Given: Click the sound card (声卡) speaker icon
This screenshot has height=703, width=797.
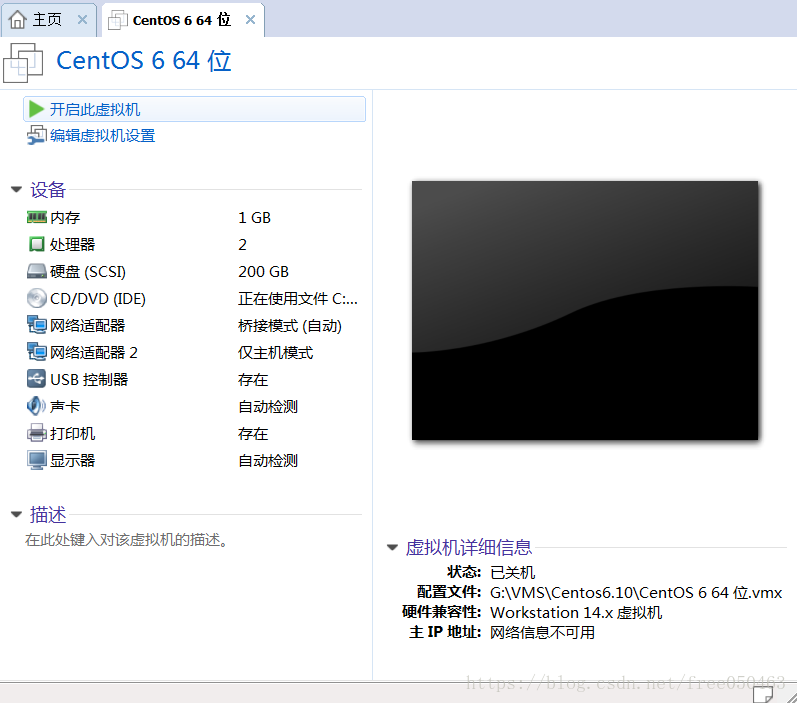Looking at the screenshot, I should pos(36,406).
